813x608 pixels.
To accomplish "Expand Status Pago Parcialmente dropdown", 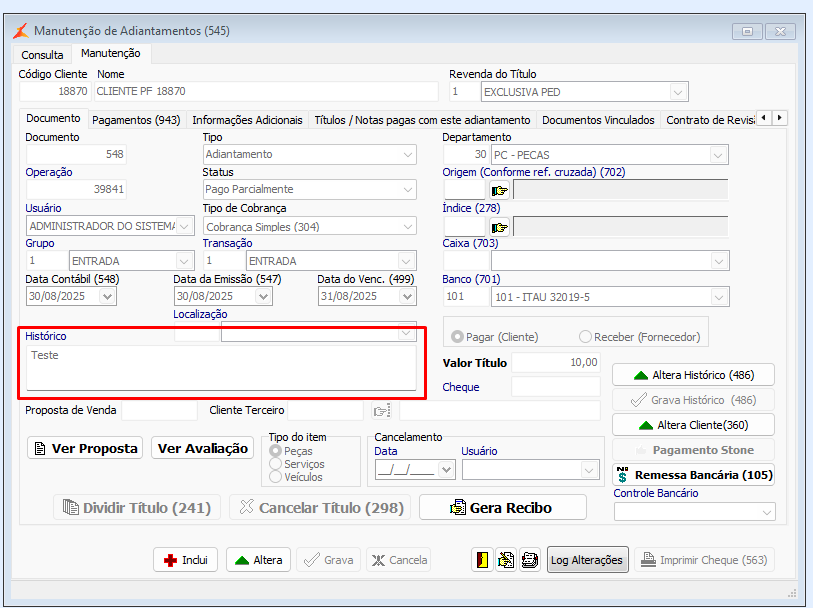I will point(408,190).
